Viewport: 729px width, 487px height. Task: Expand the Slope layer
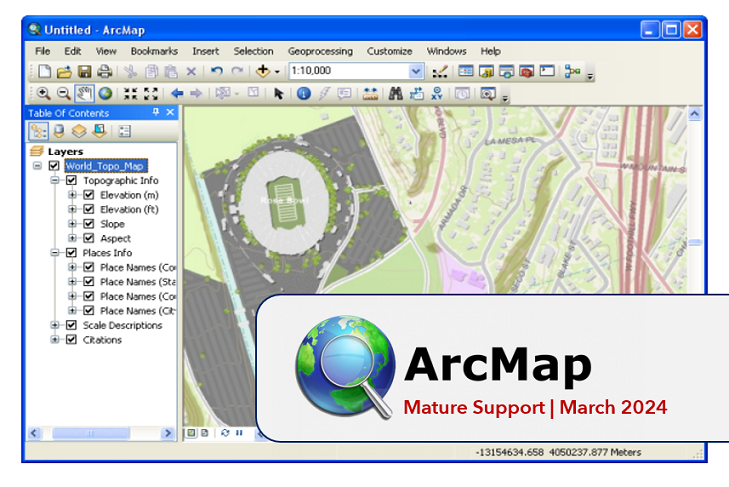pos(73,224)
